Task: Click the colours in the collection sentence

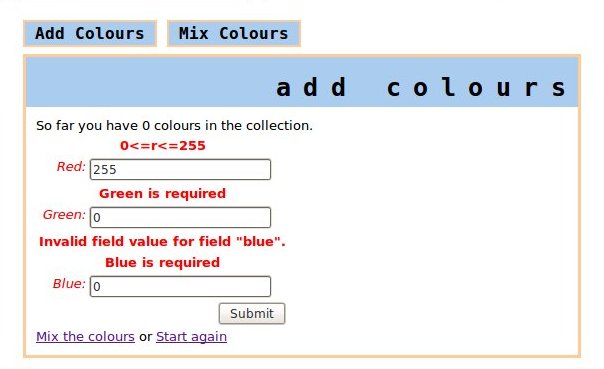Action: coord(174,126)
